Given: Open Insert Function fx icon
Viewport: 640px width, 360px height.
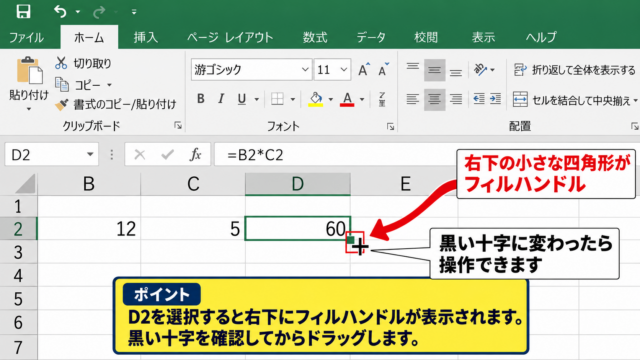Looking at the screenshot, I should pos(196,155).
